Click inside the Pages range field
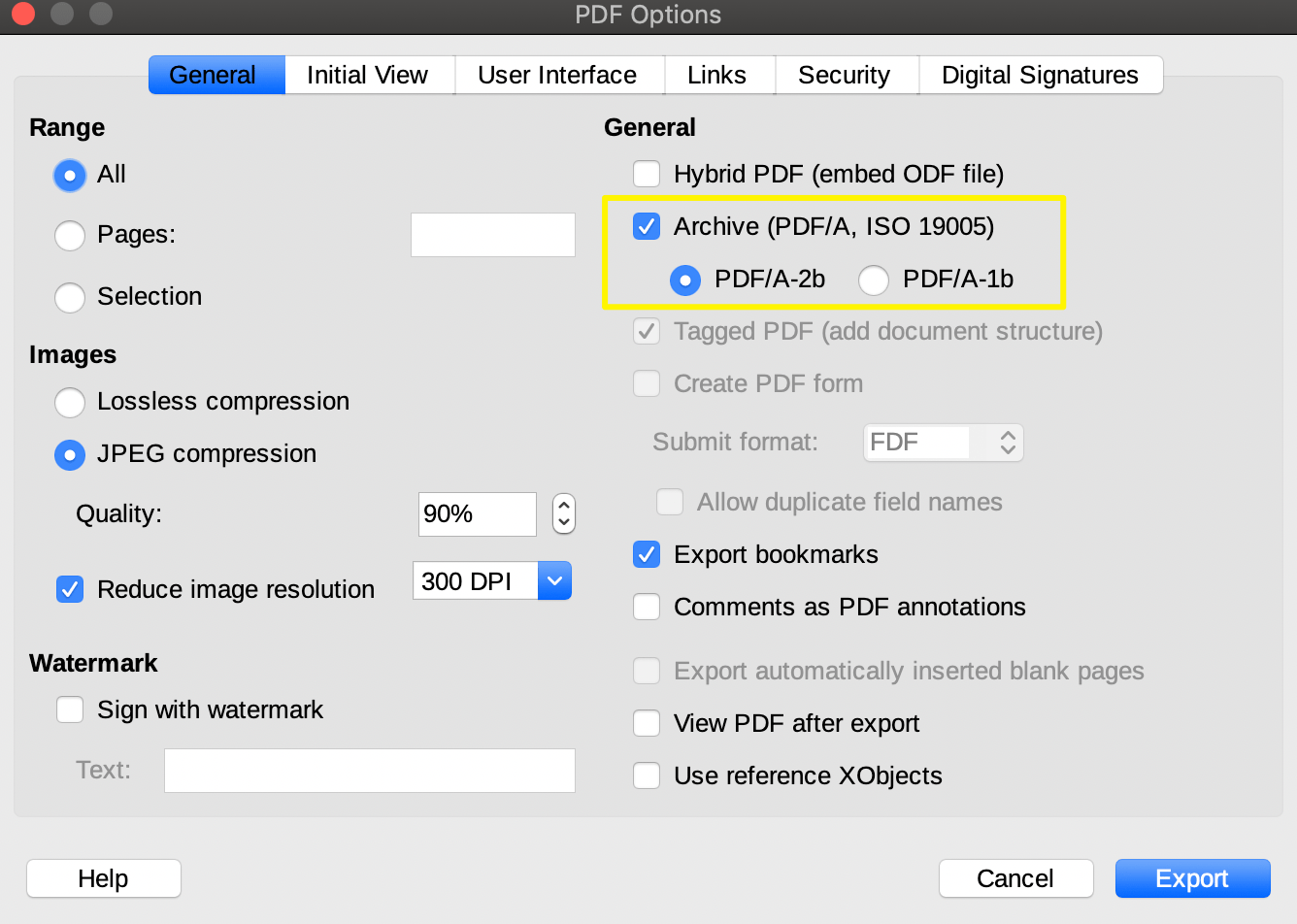Viewport: 1297px width, 924px height. click(x=492, y=235)
